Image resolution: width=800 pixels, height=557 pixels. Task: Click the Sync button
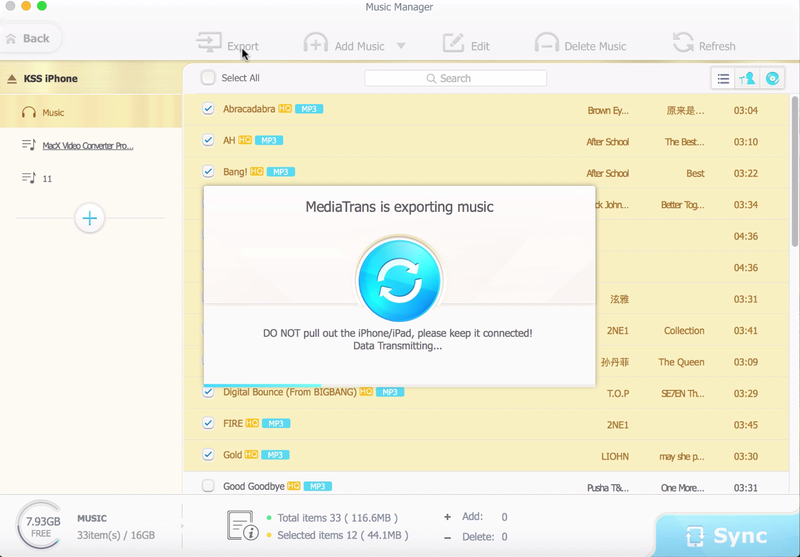tap(727, 536)
